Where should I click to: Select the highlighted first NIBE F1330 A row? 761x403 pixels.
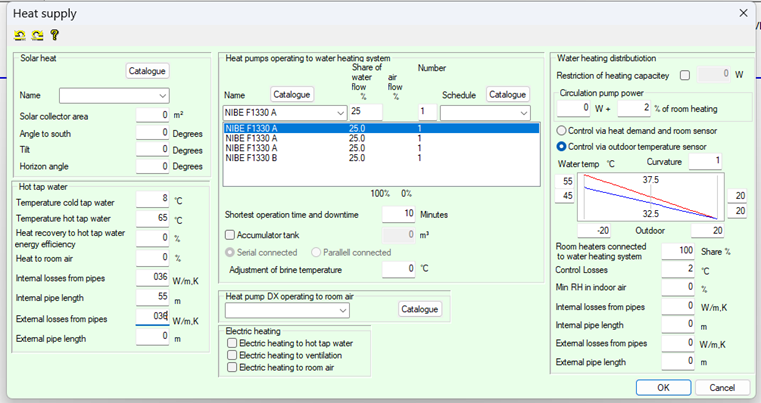pos(251,128)
